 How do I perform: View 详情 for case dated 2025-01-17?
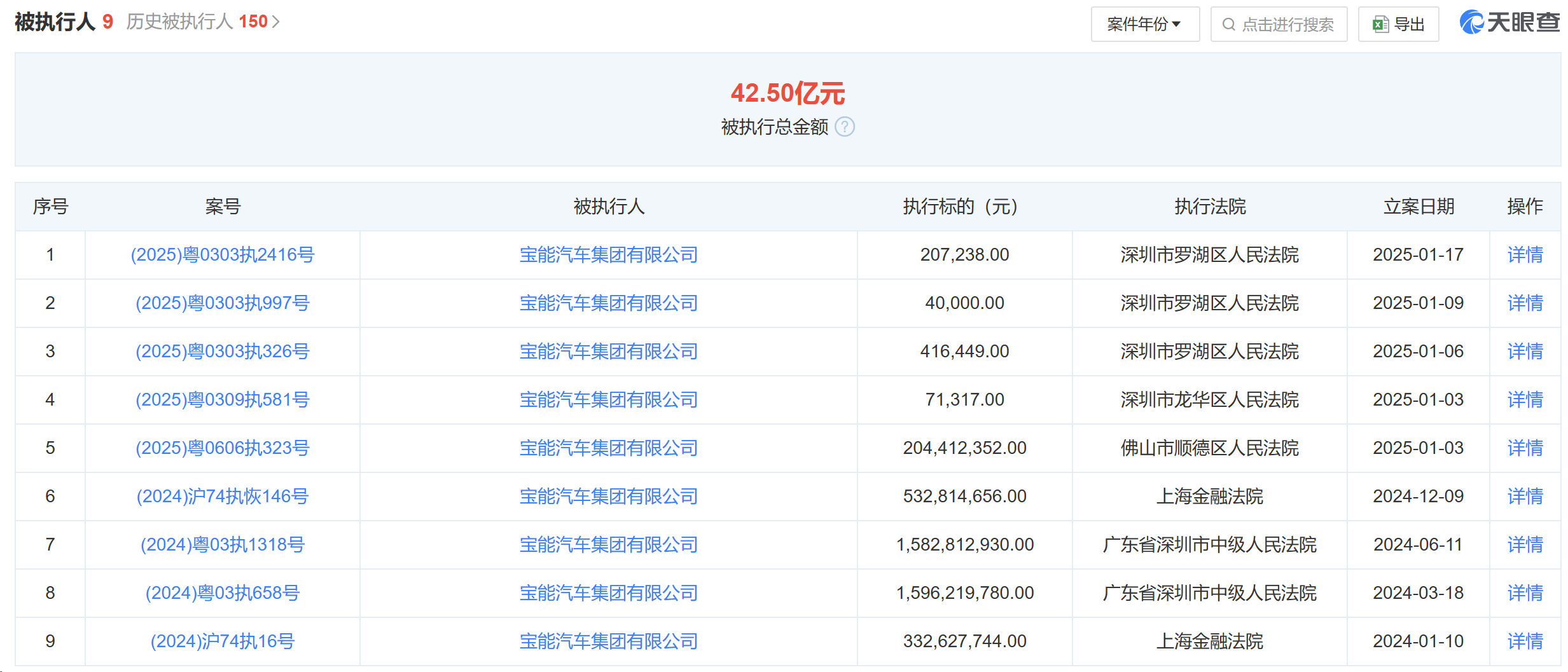tap(1525, 255)
